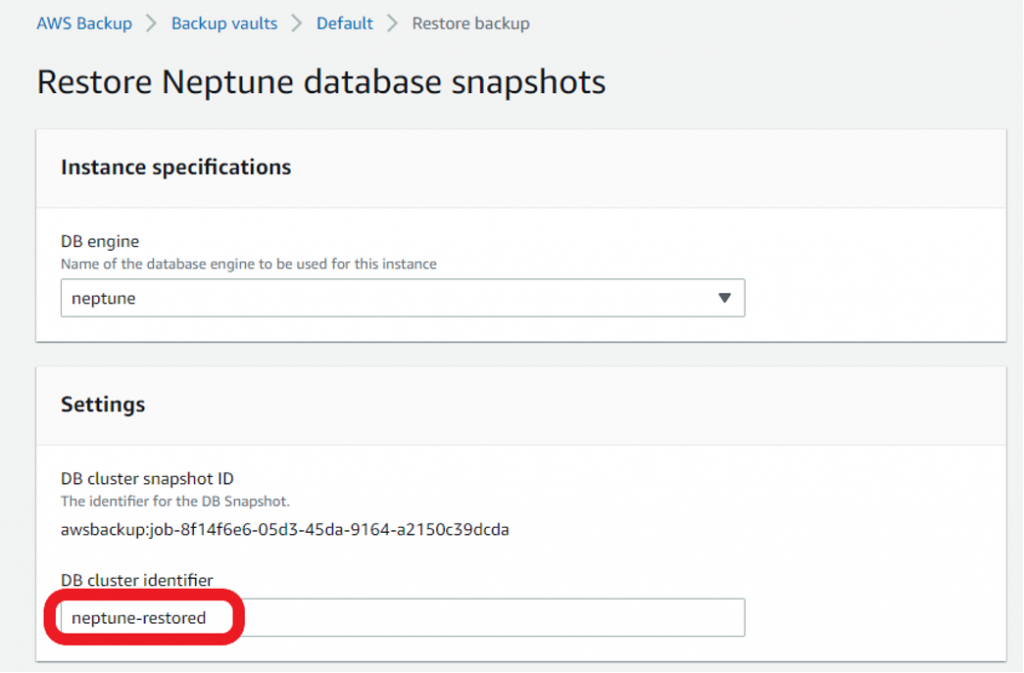Go to the Default vault breadcrumb
1024x673 pixels.
pos(344,23)
